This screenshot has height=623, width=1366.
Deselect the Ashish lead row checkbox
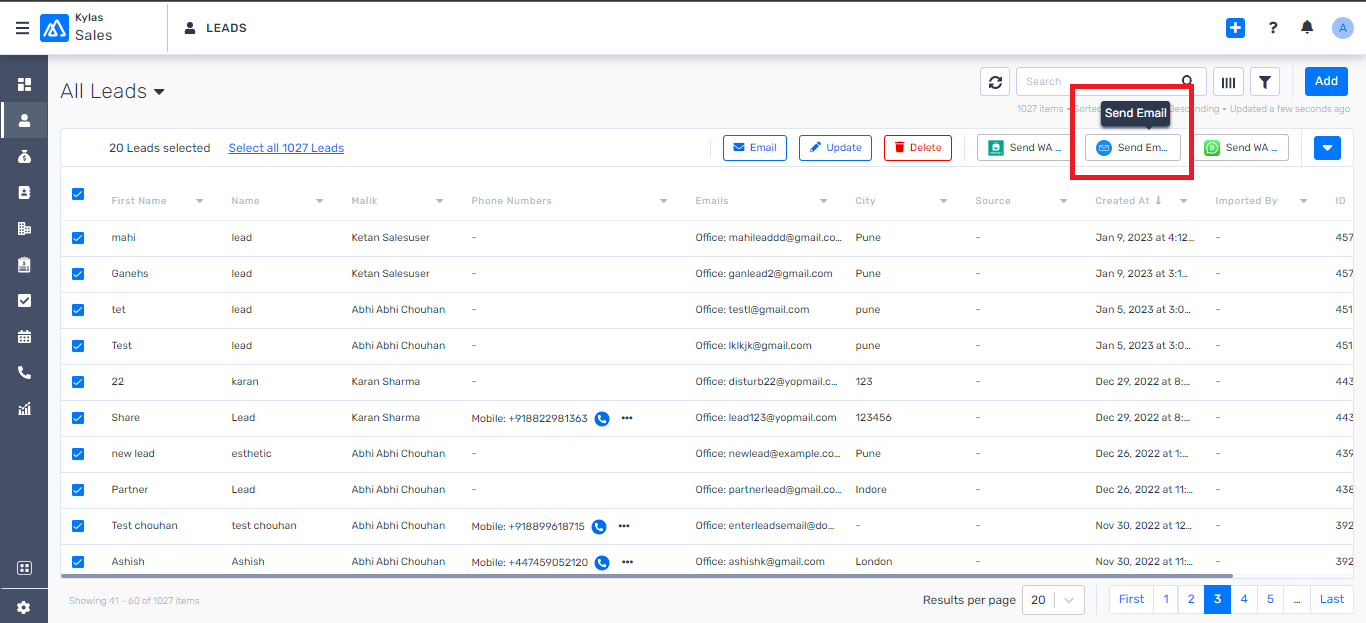(78, 562)
